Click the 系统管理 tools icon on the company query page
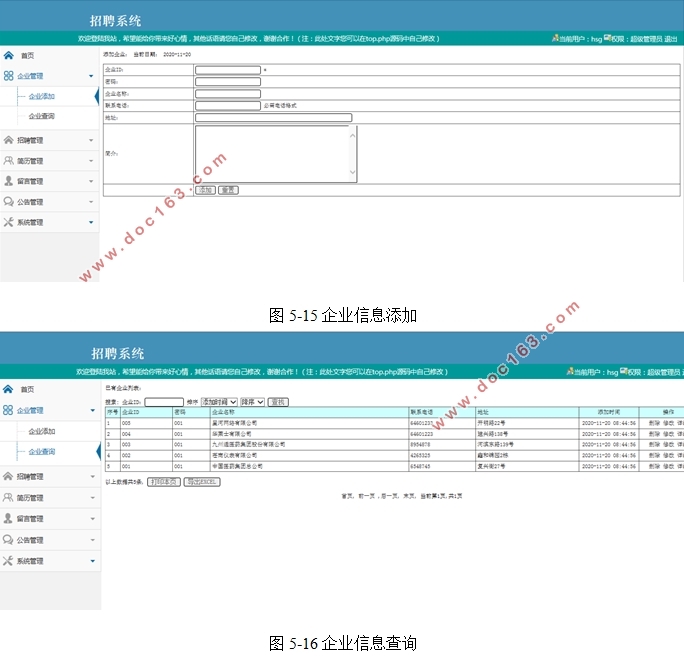The width and height of the screenshot is (684, 656). point(8,560)
